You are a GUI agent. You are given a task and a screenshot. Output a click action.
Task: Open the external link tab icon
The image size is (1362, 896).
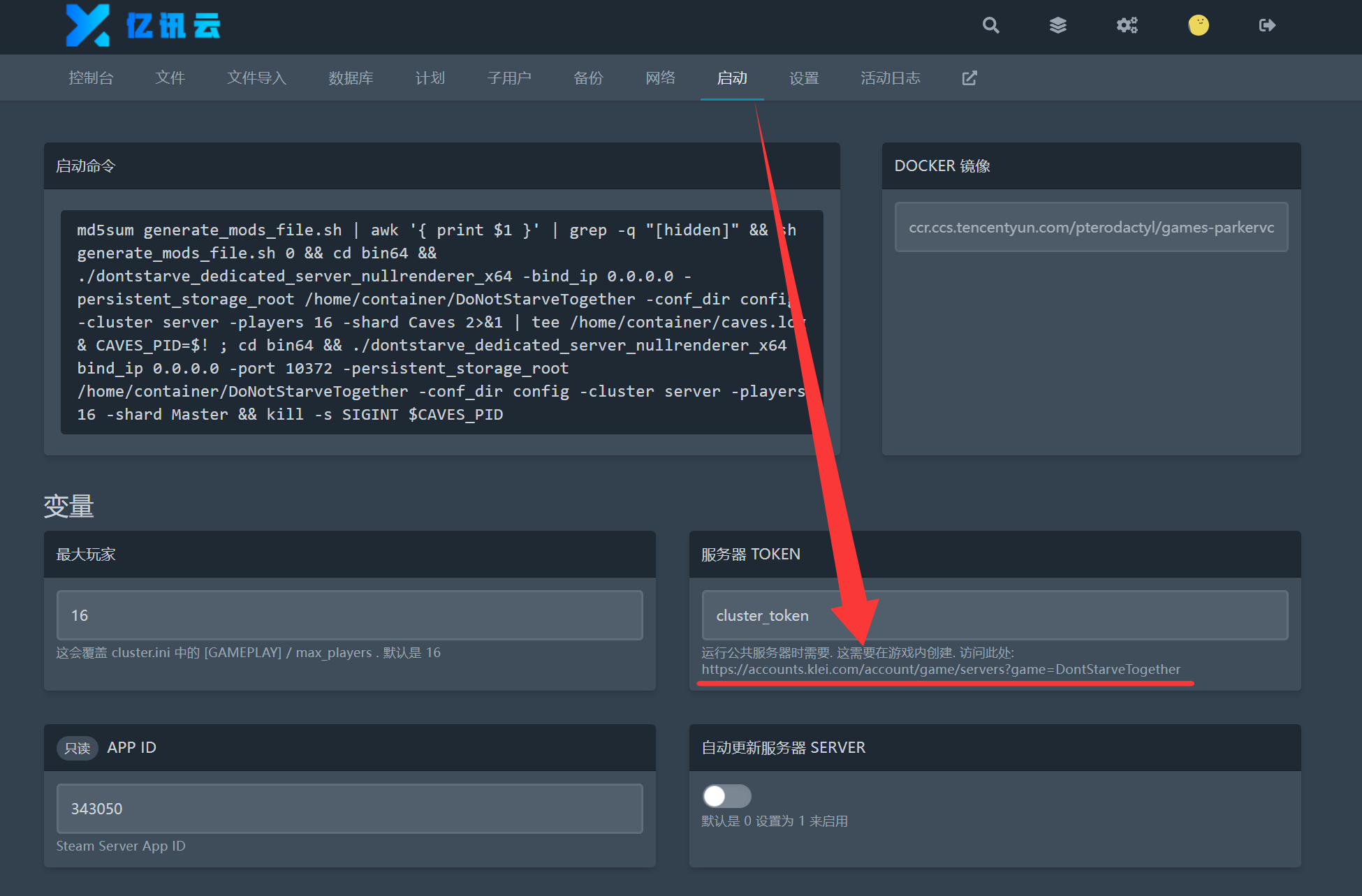pos(969,78)
